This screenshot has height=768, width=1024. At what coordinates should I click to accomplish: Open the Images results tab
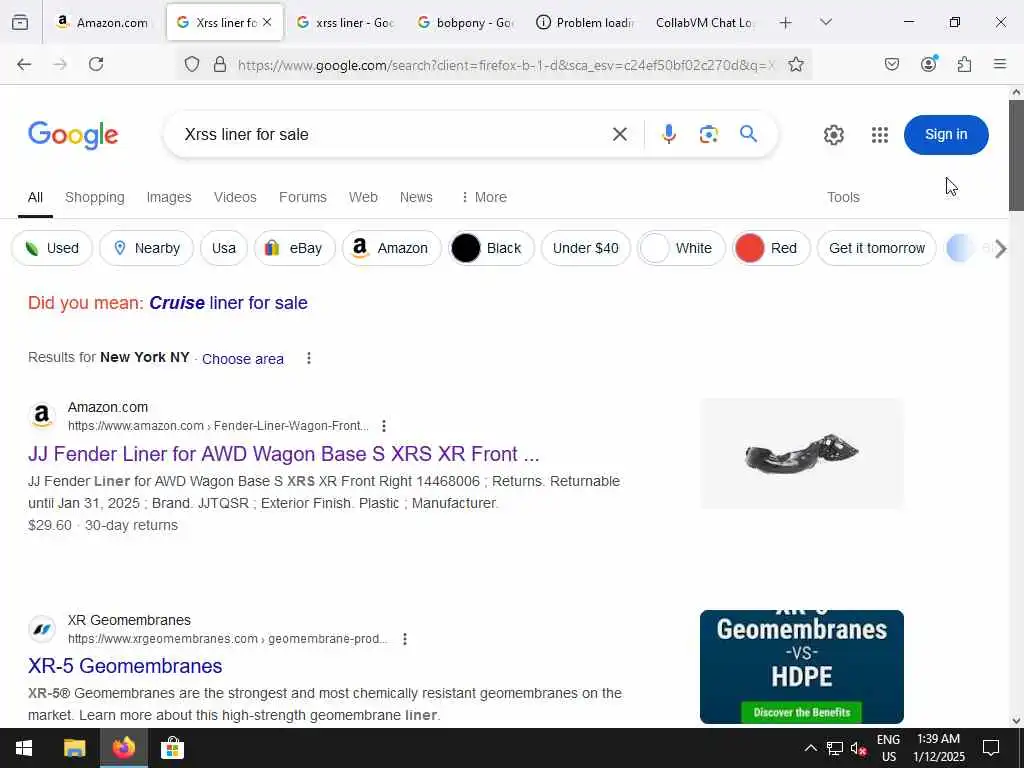pos(168,197)
